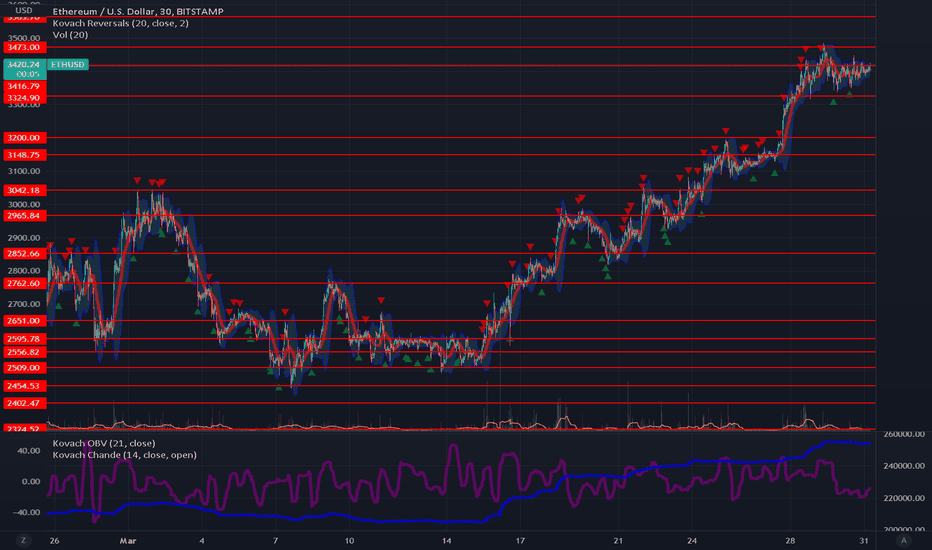Click the 2700.00 price axis value

point(24,304)
